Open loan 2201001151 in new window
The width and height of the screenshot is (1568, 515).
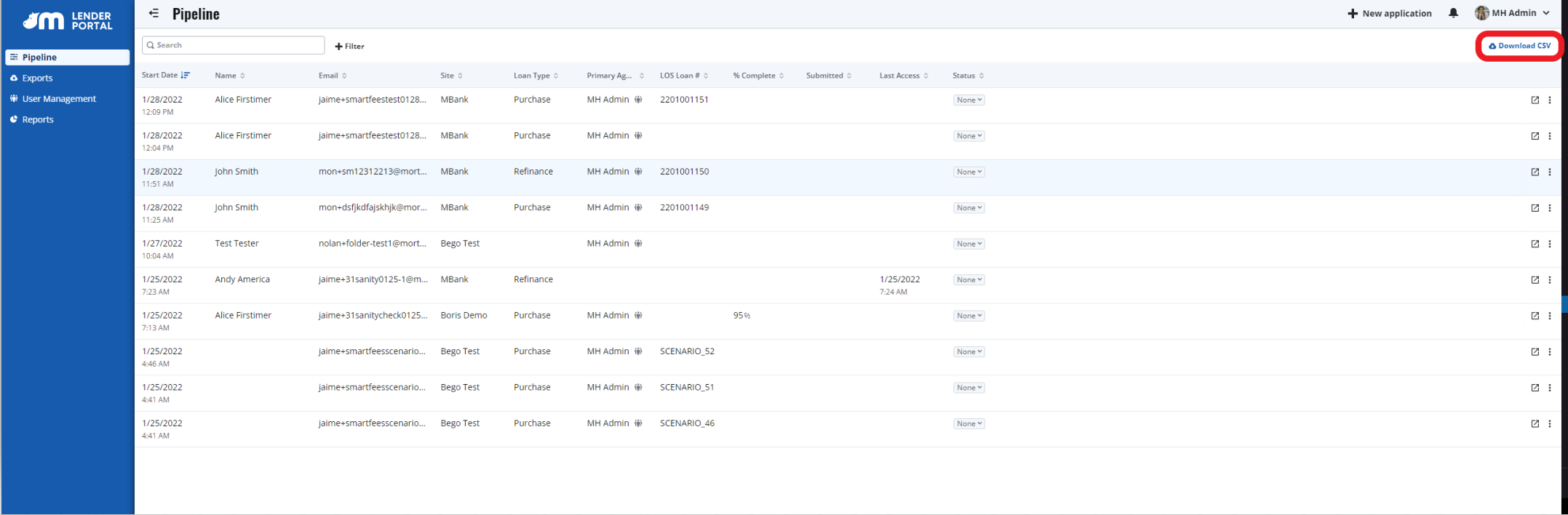(1535, 100)
